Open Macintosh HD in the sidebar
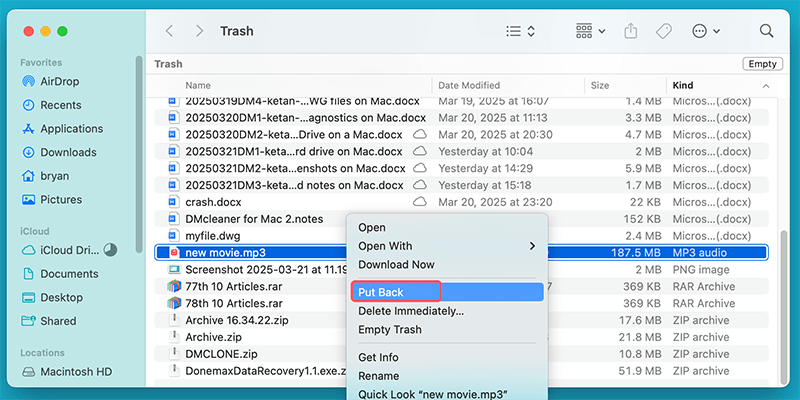The width and height of the screenshot is (800, 400). [x=67, y=371]
